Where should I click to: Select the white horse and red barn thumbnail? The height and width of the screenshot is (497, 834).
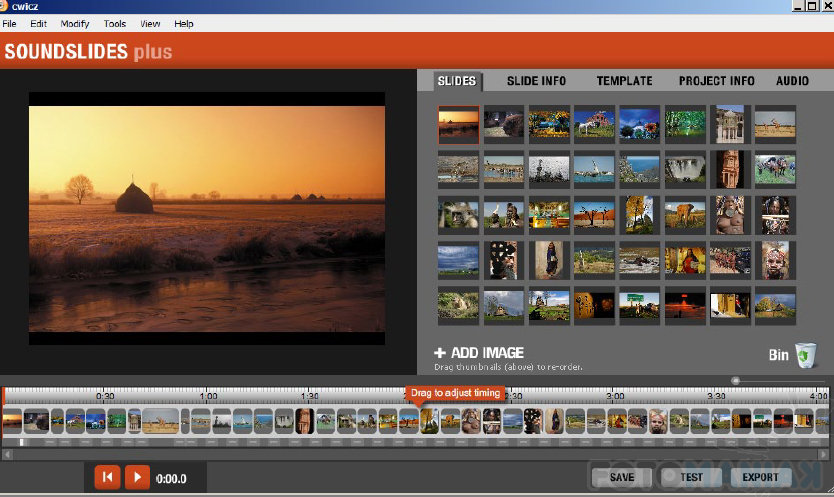tap(594, 125)
